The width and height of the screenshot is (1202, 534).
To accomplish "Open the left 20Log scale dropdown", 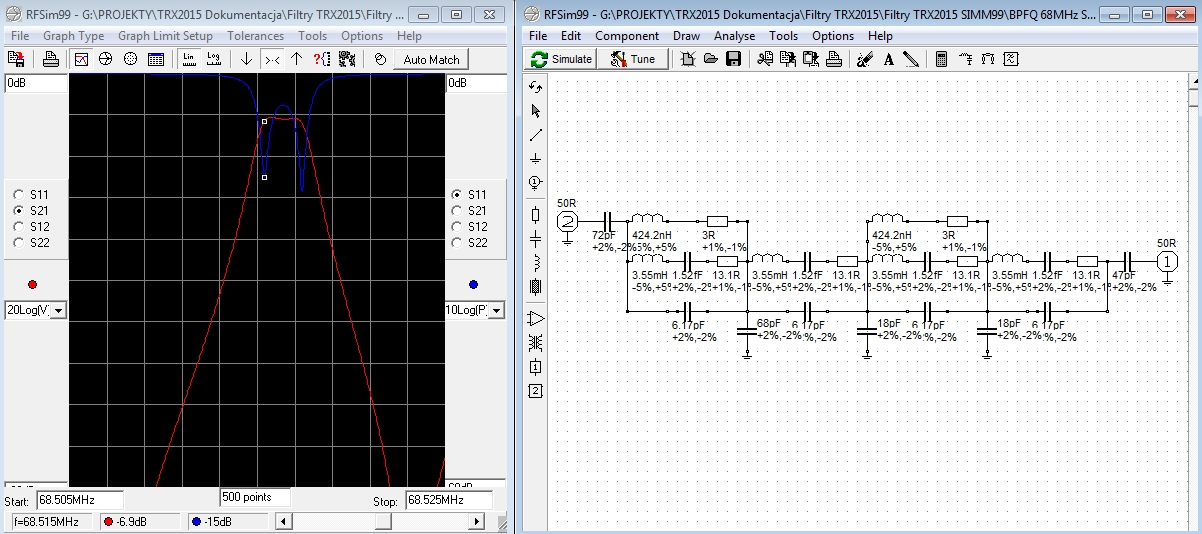I will click(x=58, y=311).
